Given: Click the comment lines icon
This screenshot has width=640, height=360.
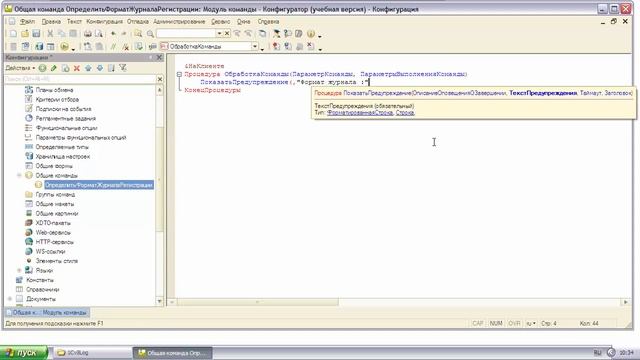Looking at the screenshot, I should pyautogui.click(x=113, y=47).
